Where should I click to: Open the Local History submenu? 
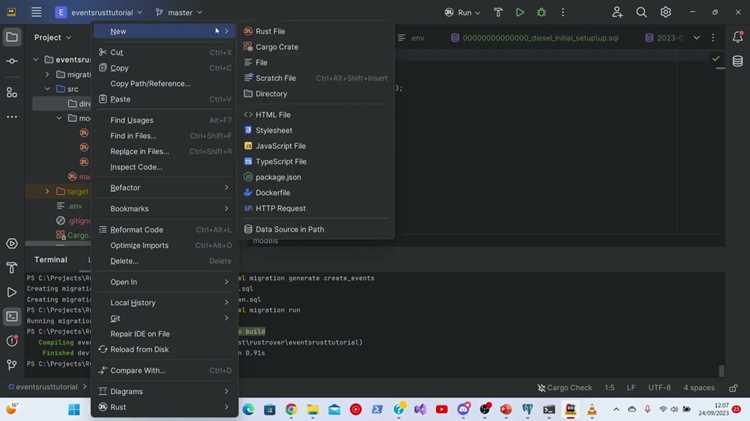pyautogui.click(x=165, y=303)
